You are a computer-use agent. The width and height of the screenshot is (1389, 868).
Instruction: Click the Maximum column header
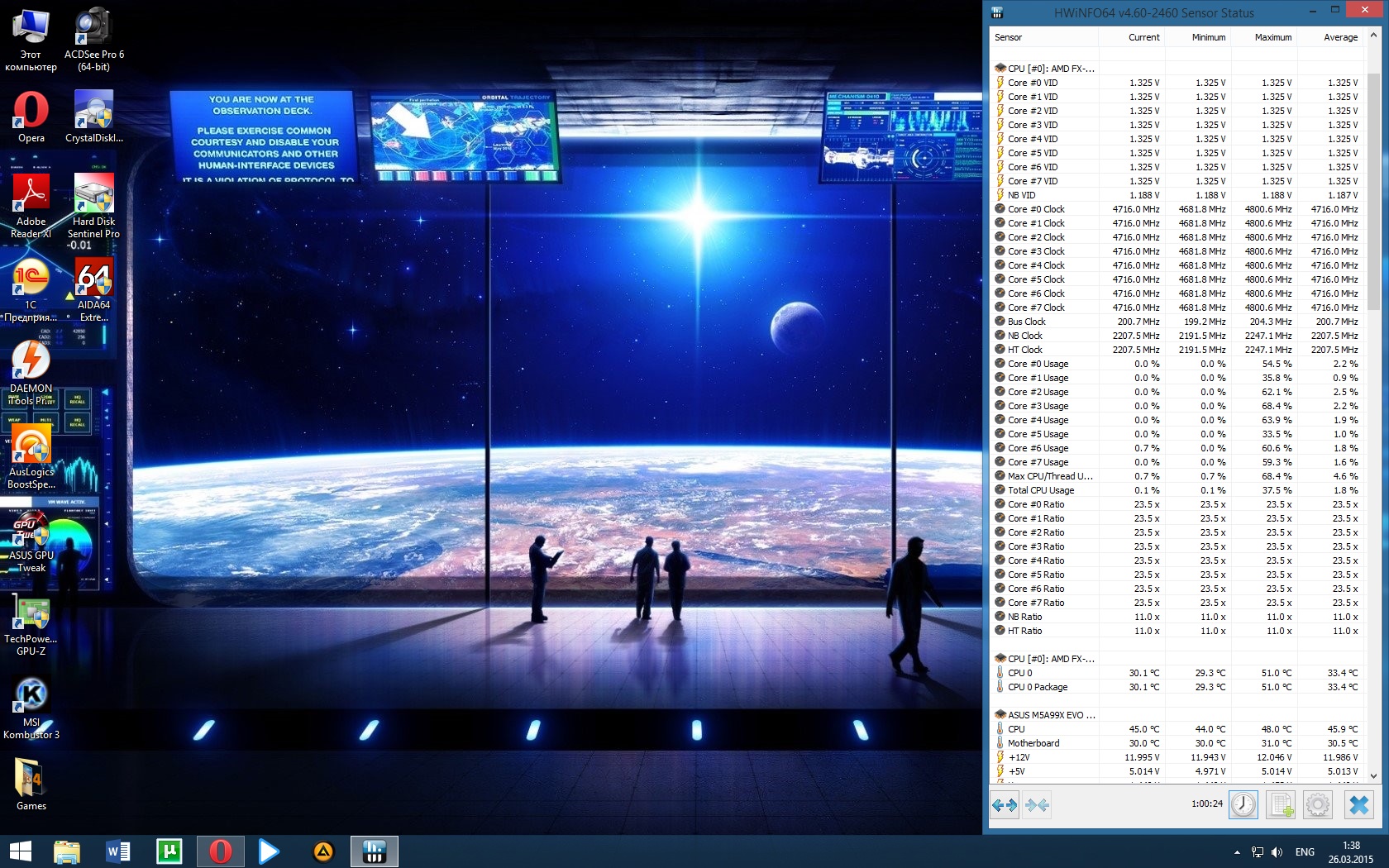pos(1272,37)
